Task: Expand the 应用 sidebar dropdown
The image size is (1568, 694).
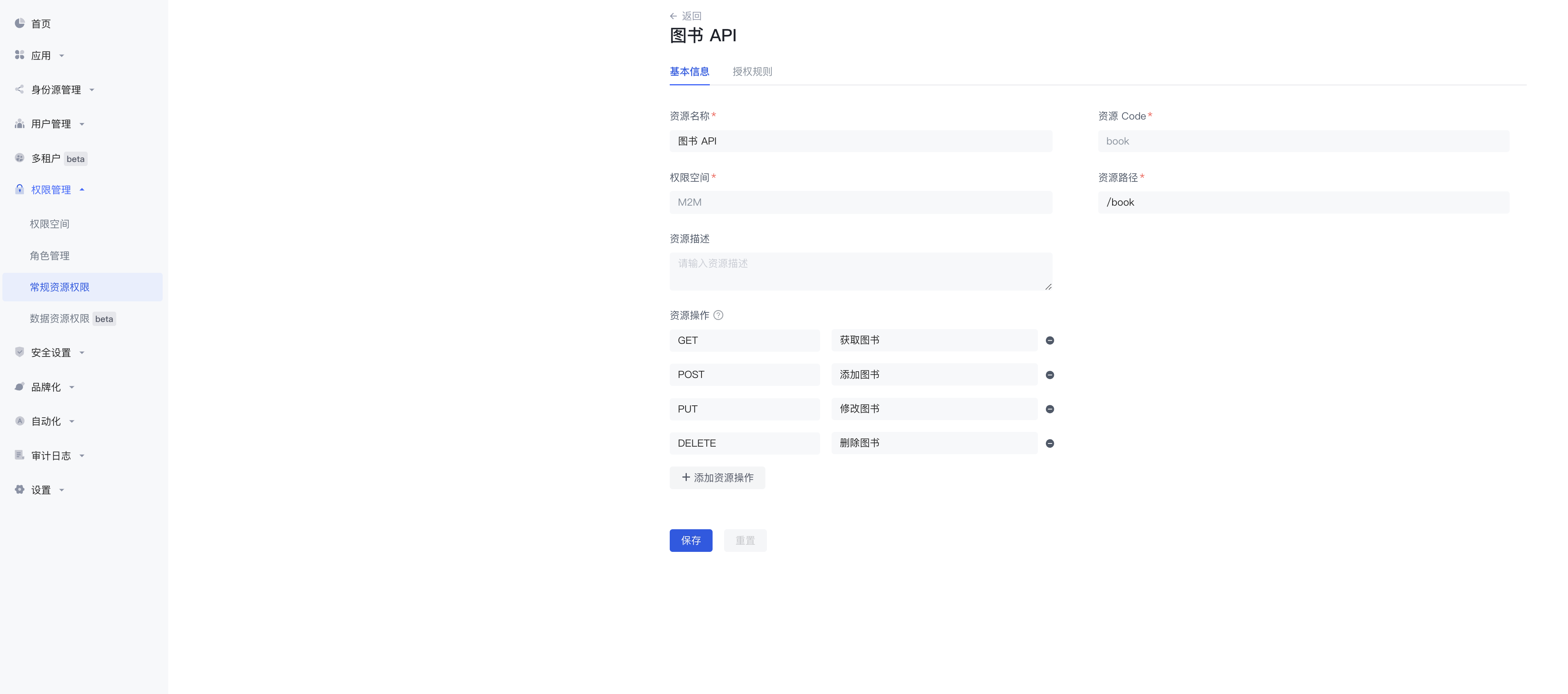Action: 61,56
